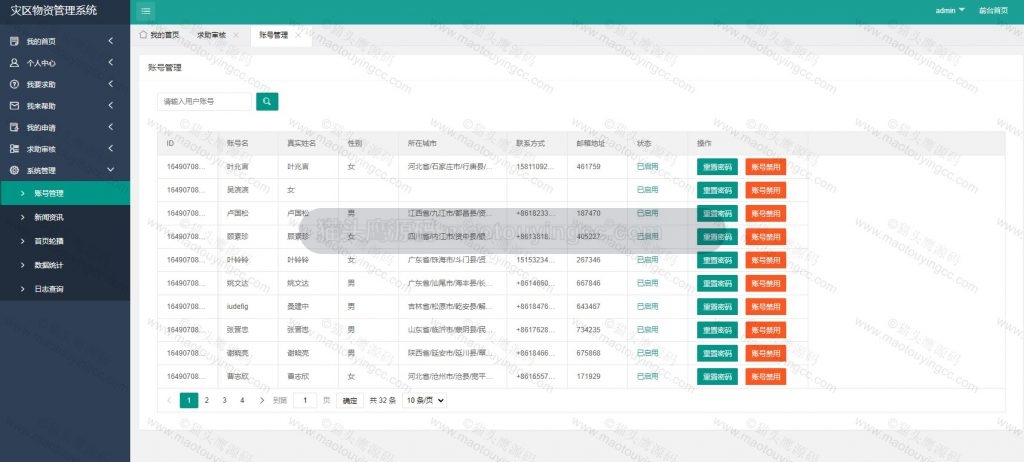Expand the 个人中心 sidebar chevron
The width and height of the screenshot is (1024, 462).
click(x=111, y=63)
